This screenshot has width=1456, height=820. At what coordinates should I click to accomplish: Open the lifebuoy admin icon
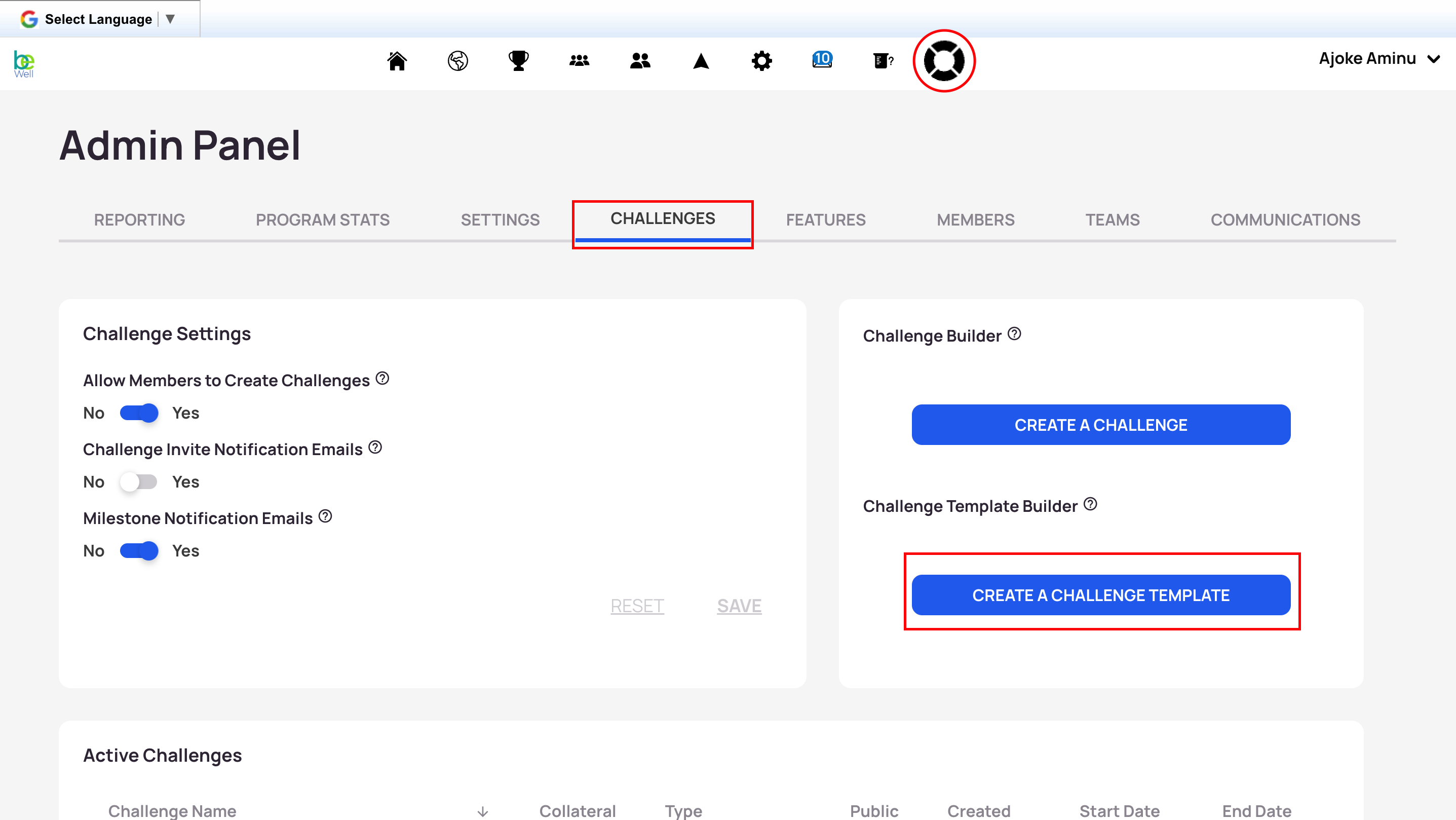pyautogui.click(x=944, y=60)
